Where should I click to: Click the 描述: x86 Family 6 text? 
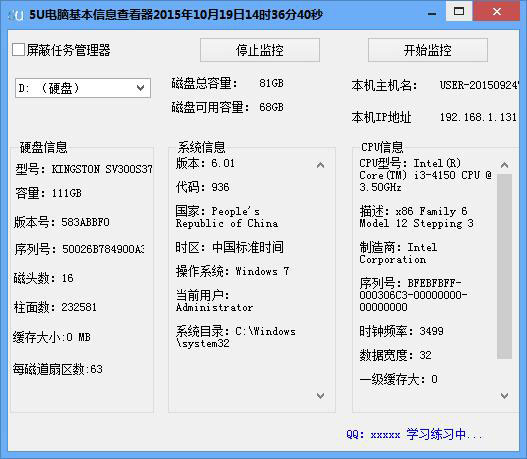click(416, 217)
